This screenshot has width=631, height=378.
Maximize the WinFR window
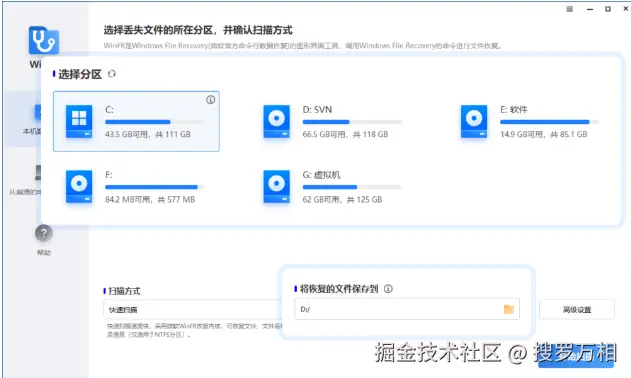click(x=608, y=9)
